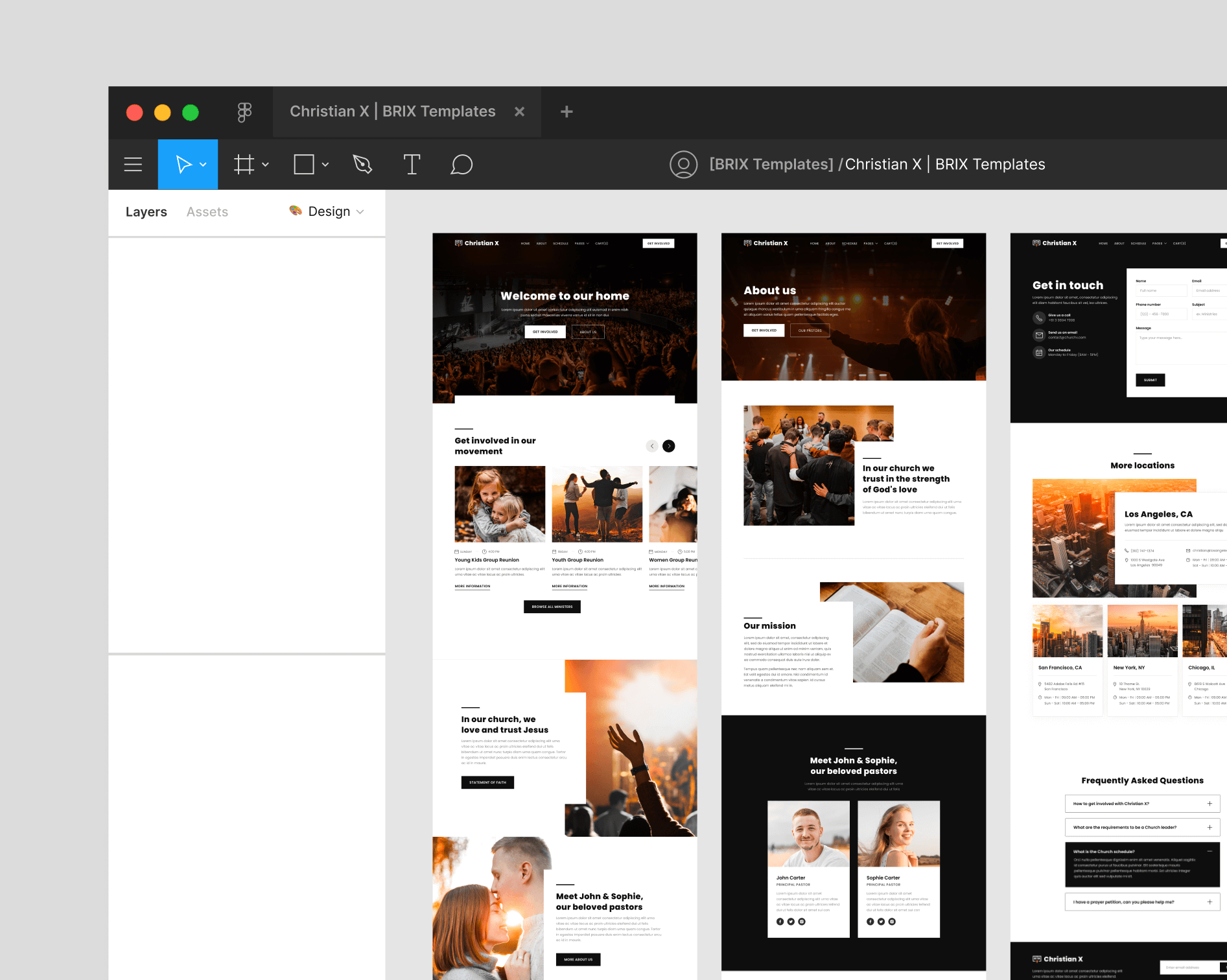This screenshot has width=1227, height=980.
Task: Click the BROWSE ALL MINISTERS link
Action: click(x=552, y=607)
